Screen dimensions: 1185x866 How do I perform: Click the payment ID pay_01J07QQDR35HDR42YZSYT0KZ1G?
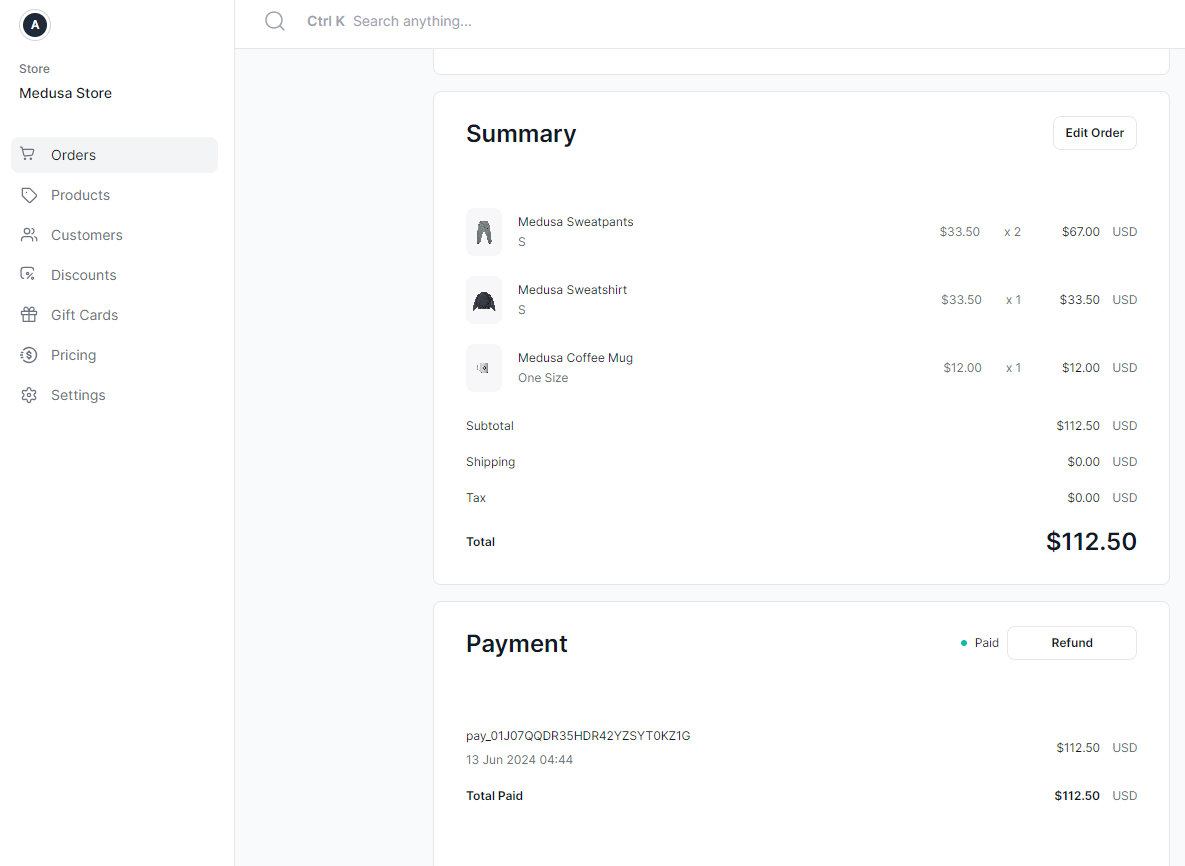[x=576, y=735]
